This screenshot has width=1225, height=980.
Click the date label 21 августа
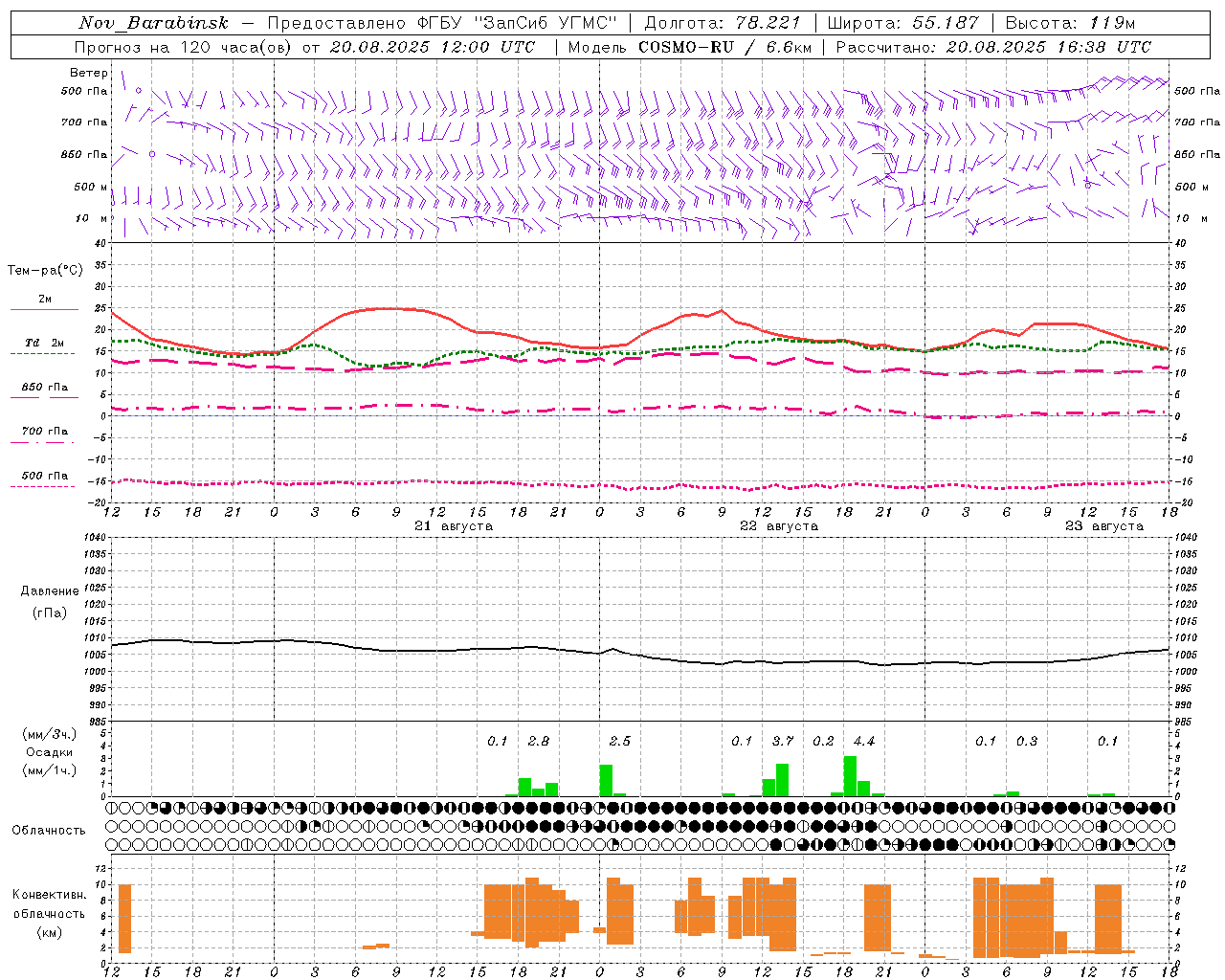click(x=454, y=526)
